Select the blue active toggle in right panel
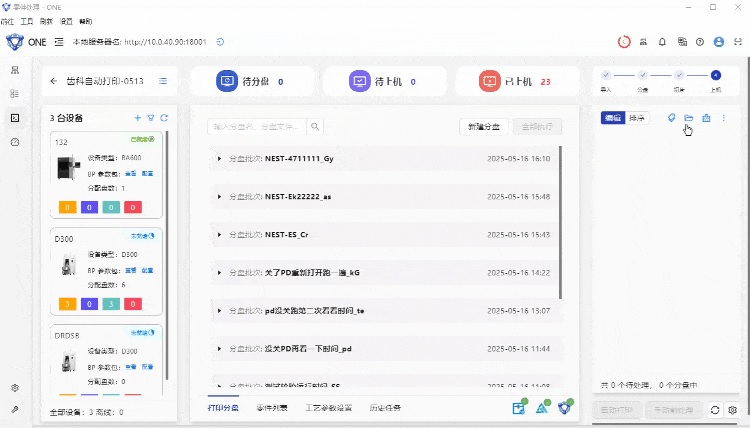The height and width of the screenshot is (428, 750). [613, 118]
